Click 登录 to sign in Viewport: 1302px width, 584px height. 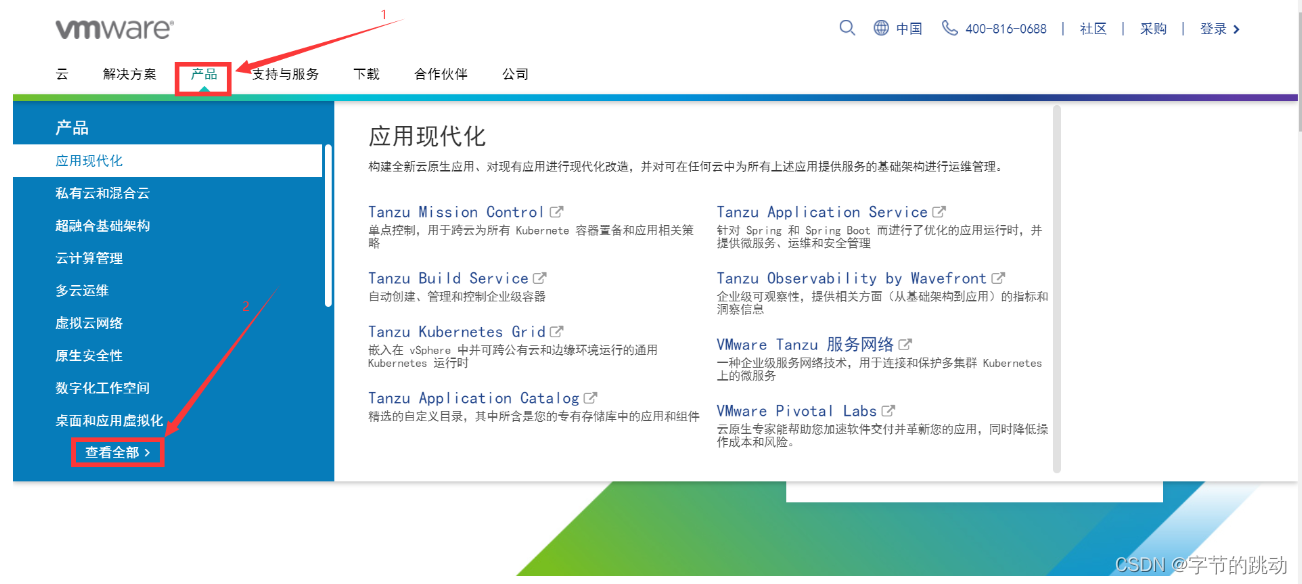tap(1213, 29)
